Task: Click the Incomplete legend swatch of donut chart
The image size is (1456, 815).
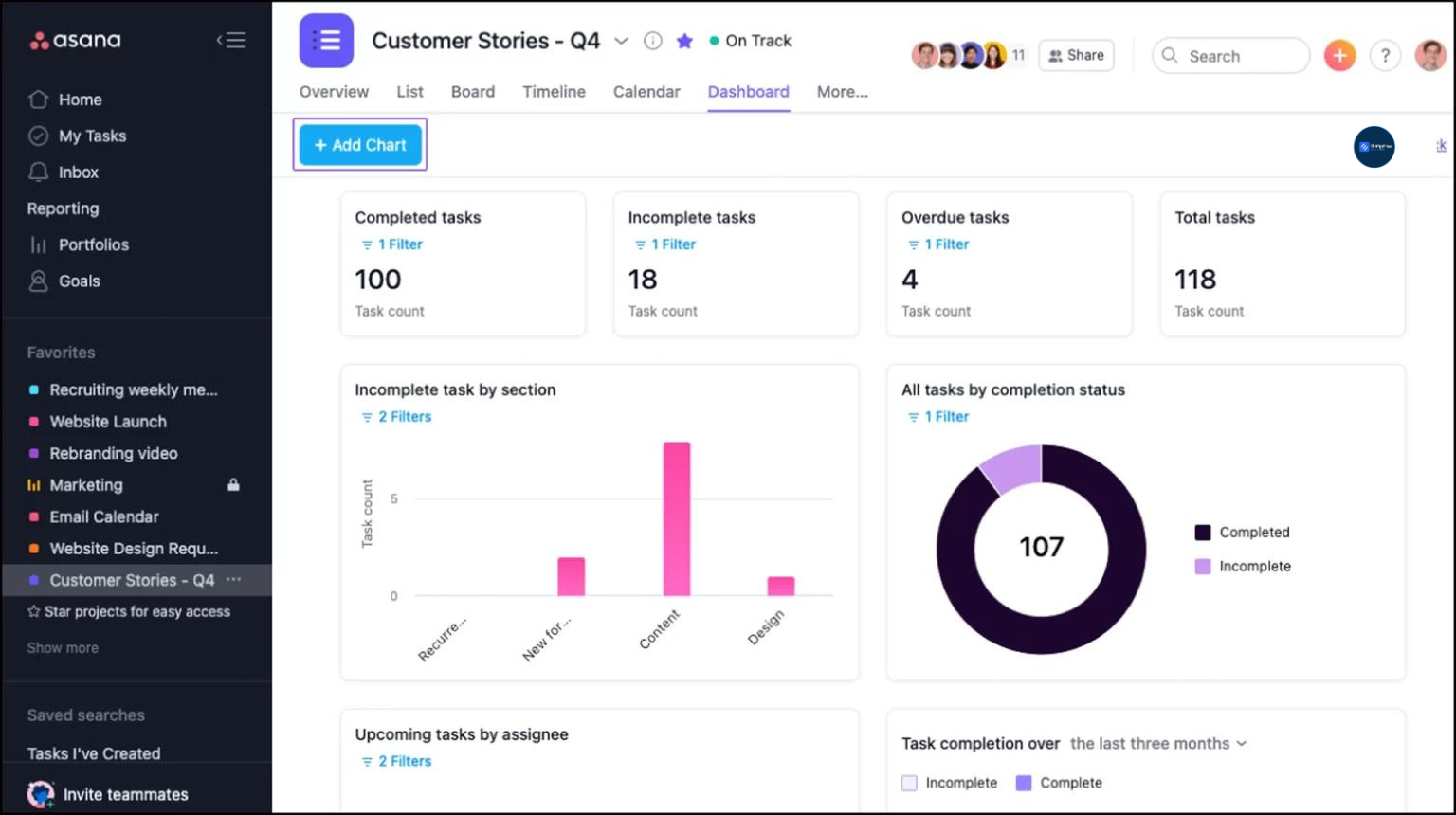Action: pyautogui.click(x=1203, y=567)
